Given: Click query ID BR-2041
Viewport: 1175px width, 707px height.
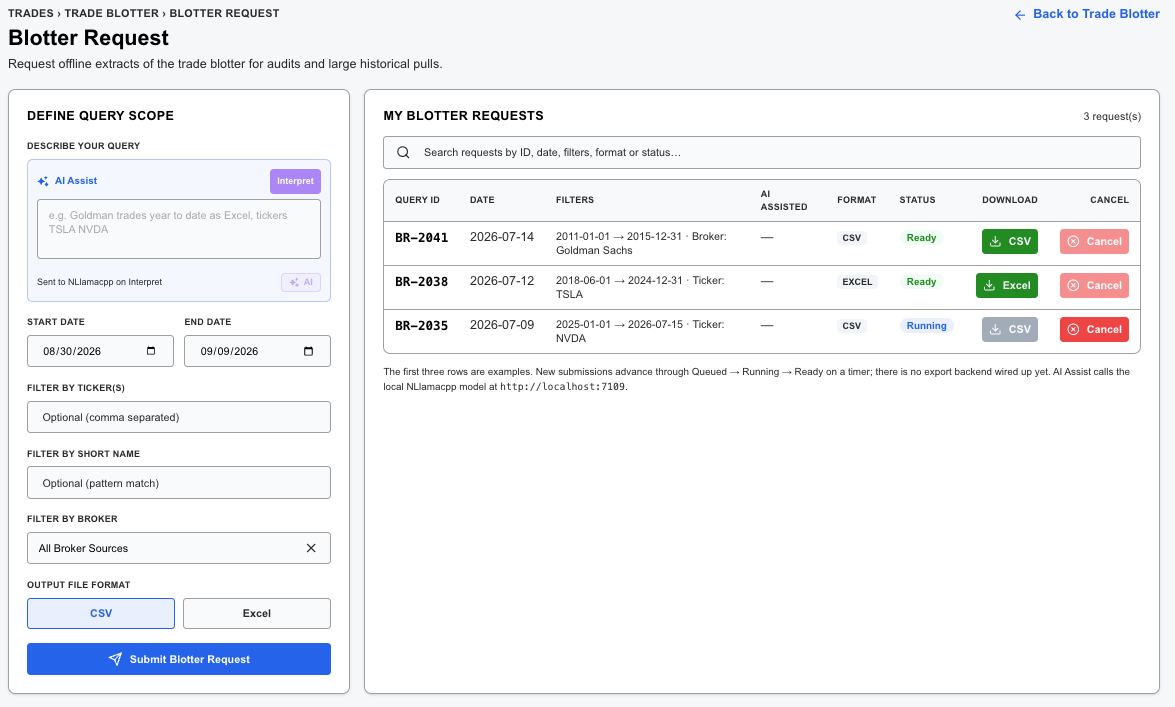Looking at the screenshot, I should (421, 238).
